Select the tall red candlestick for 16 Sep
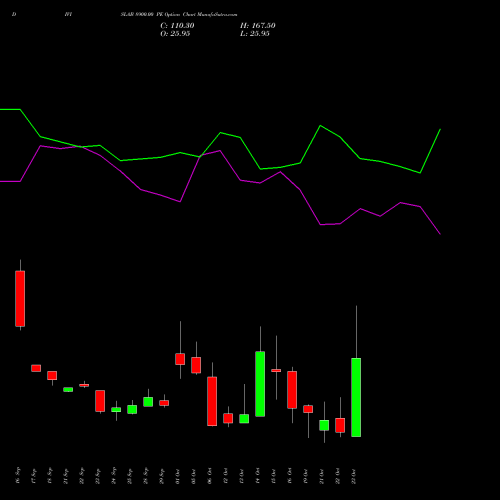The image size is (500, 500). click(x=20, y=298)
